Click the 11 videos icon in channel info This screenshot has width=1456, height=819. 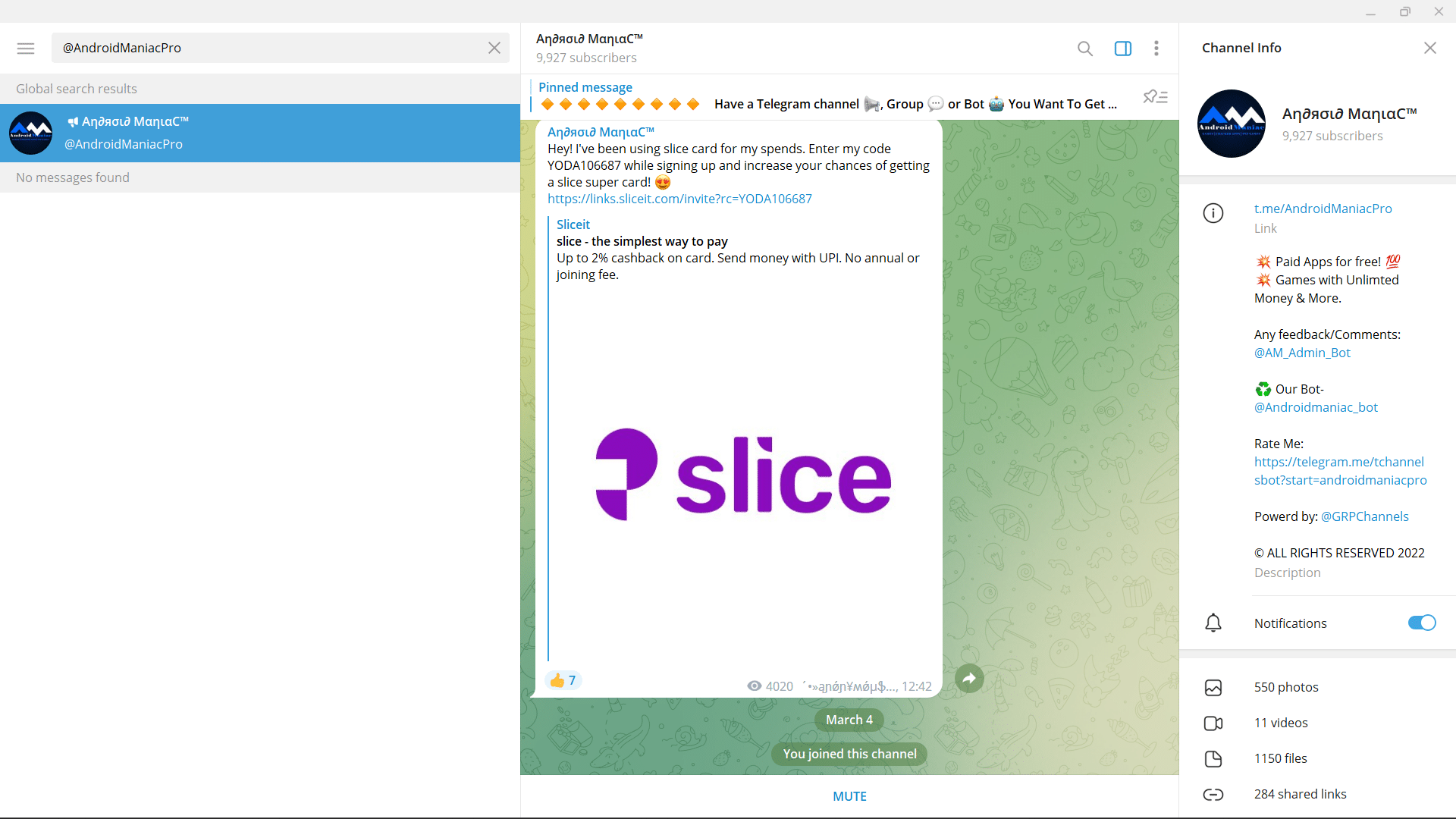pos(1214,722)
